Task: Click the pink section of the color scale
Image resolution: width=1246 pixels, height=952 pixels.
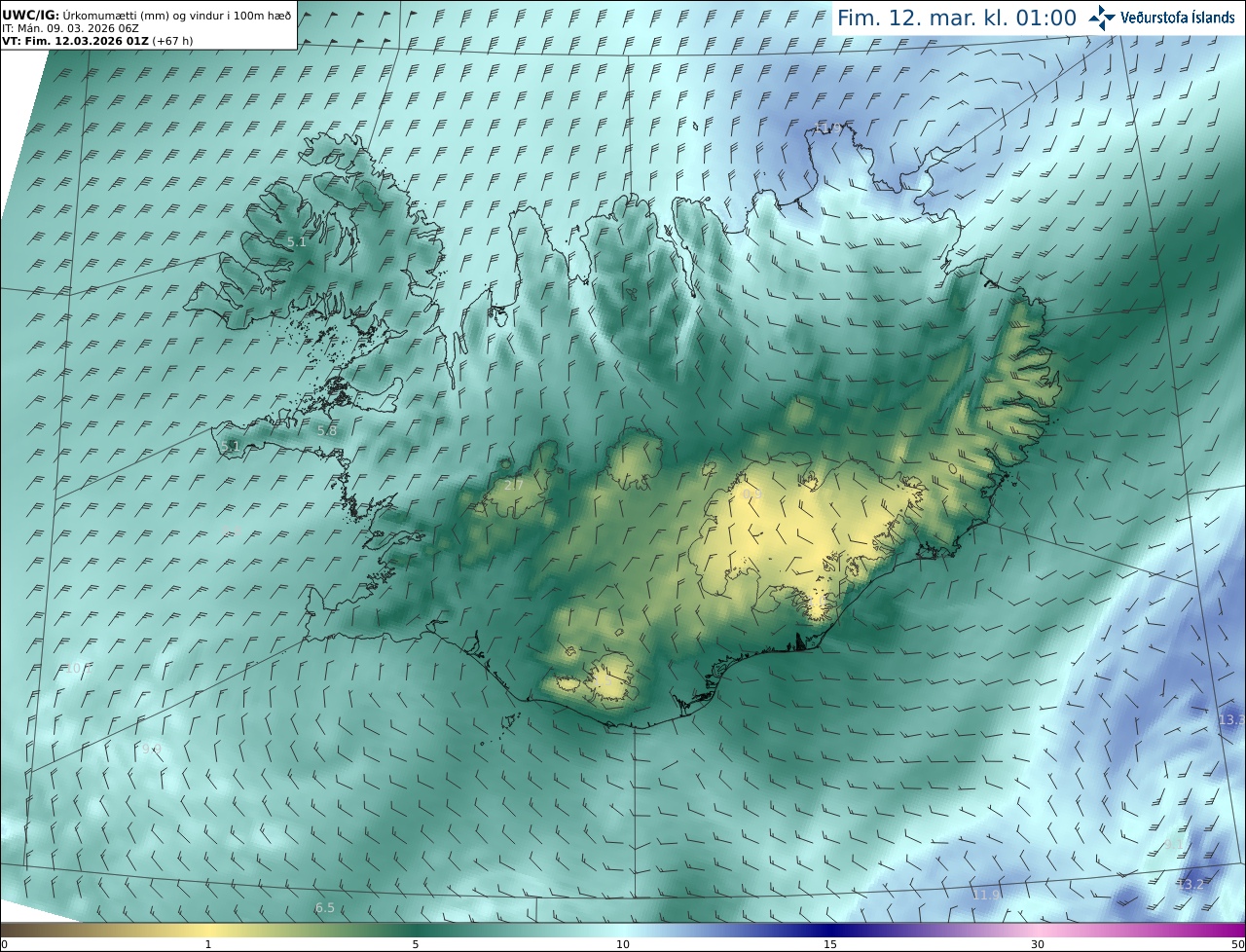Action: 1038,931
